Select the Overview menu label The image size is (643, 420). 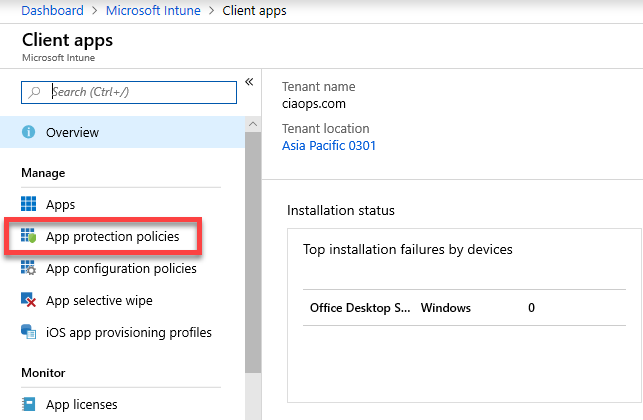pyautogui.click(x=72, y=133)
